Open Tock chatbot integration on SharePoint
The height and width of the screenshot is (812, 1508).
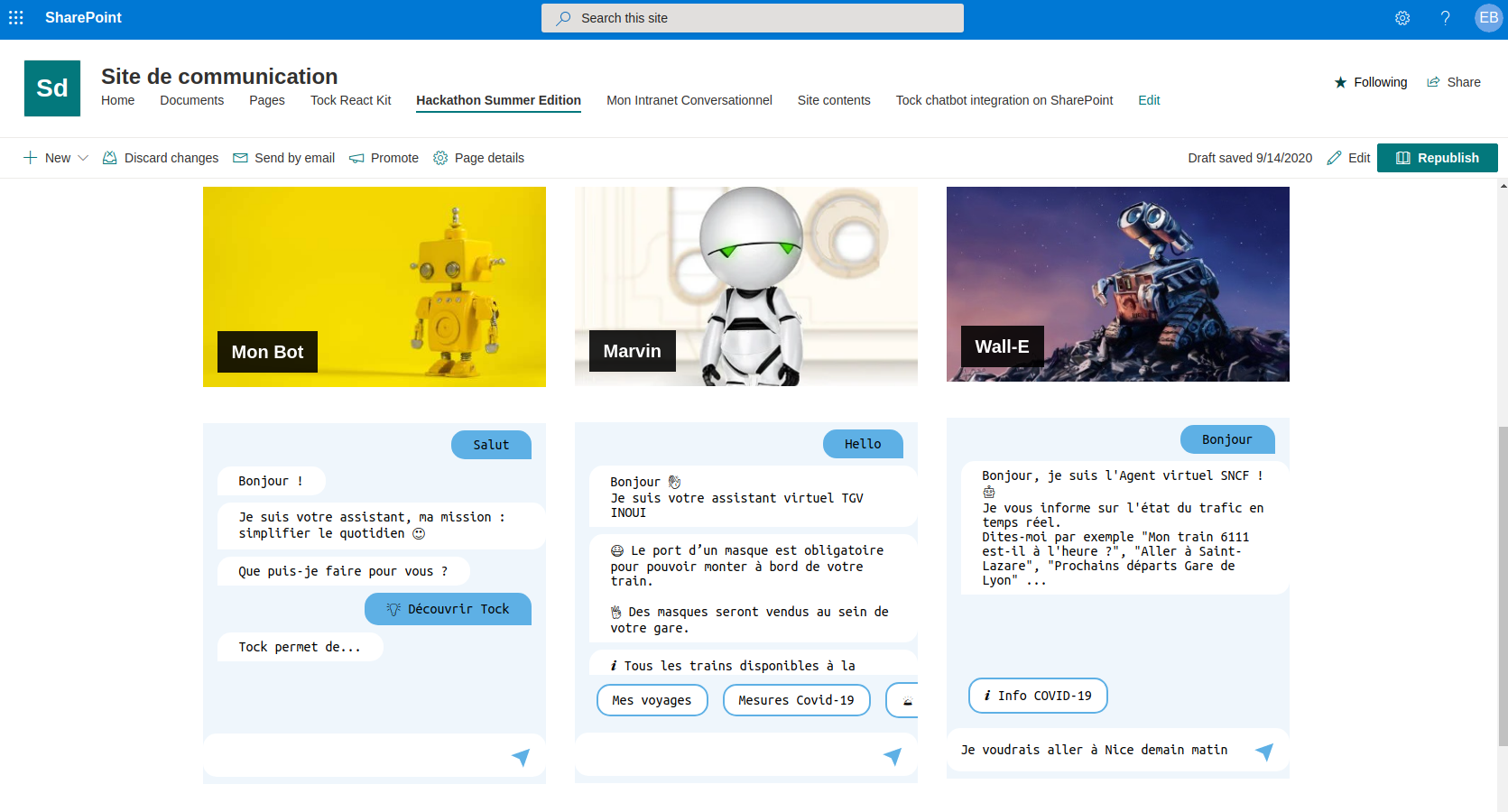pos(1004,100)
